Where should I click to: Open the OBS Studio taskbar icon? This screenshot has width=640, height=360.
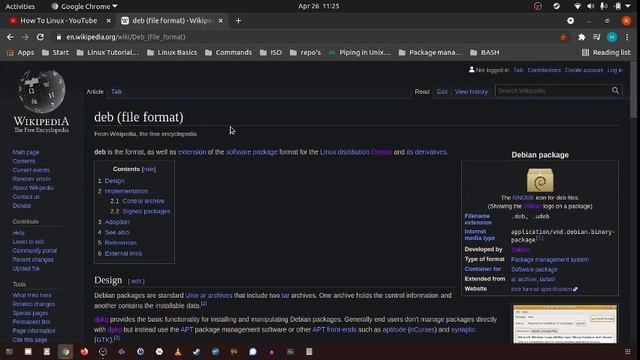pyautogui.click(x=103, y=351)
